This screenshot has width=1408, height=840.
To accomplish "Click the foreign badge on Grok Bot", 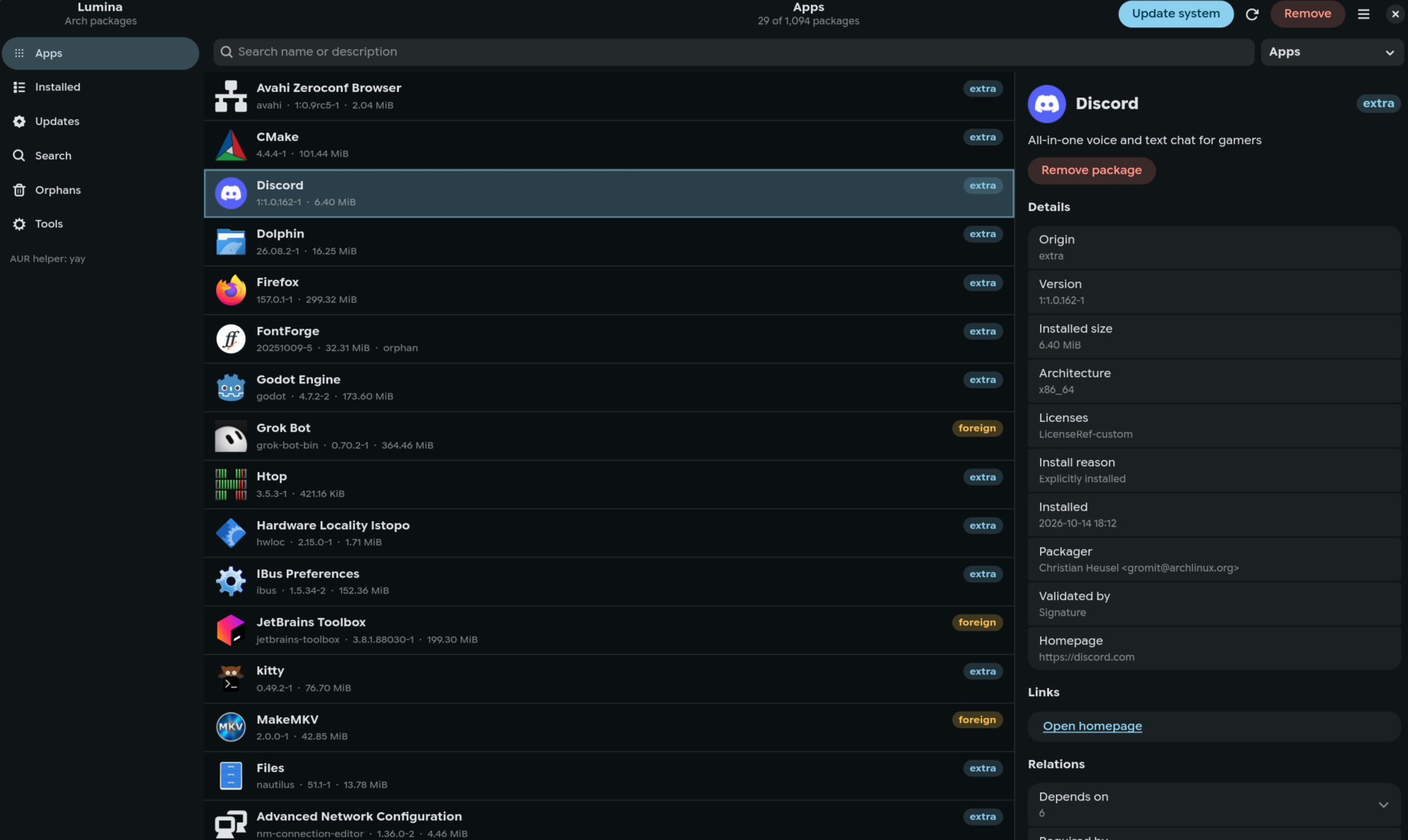I will [x=977, y=429].
